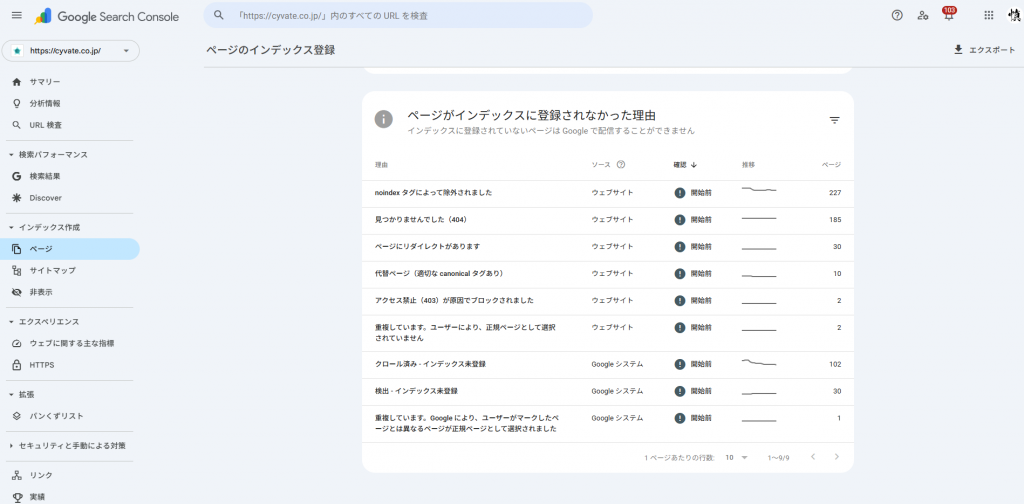This screenshot has width=1024, height=504.
Task: Click the help question mark icon
Action: pyautogui.click(x=896, y=15)
